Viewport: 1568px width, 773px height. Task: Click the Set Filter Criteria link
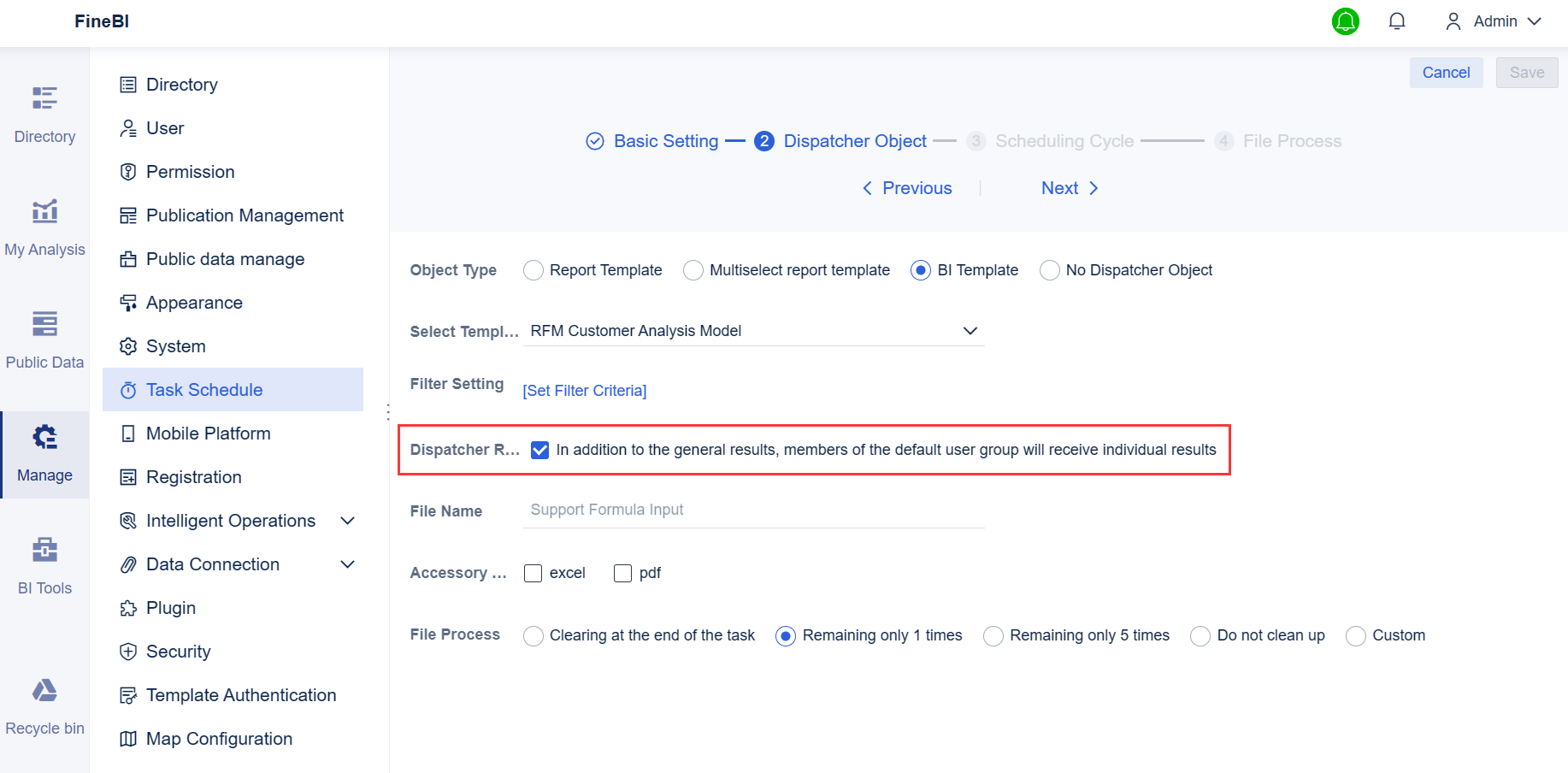pos(584,390)
